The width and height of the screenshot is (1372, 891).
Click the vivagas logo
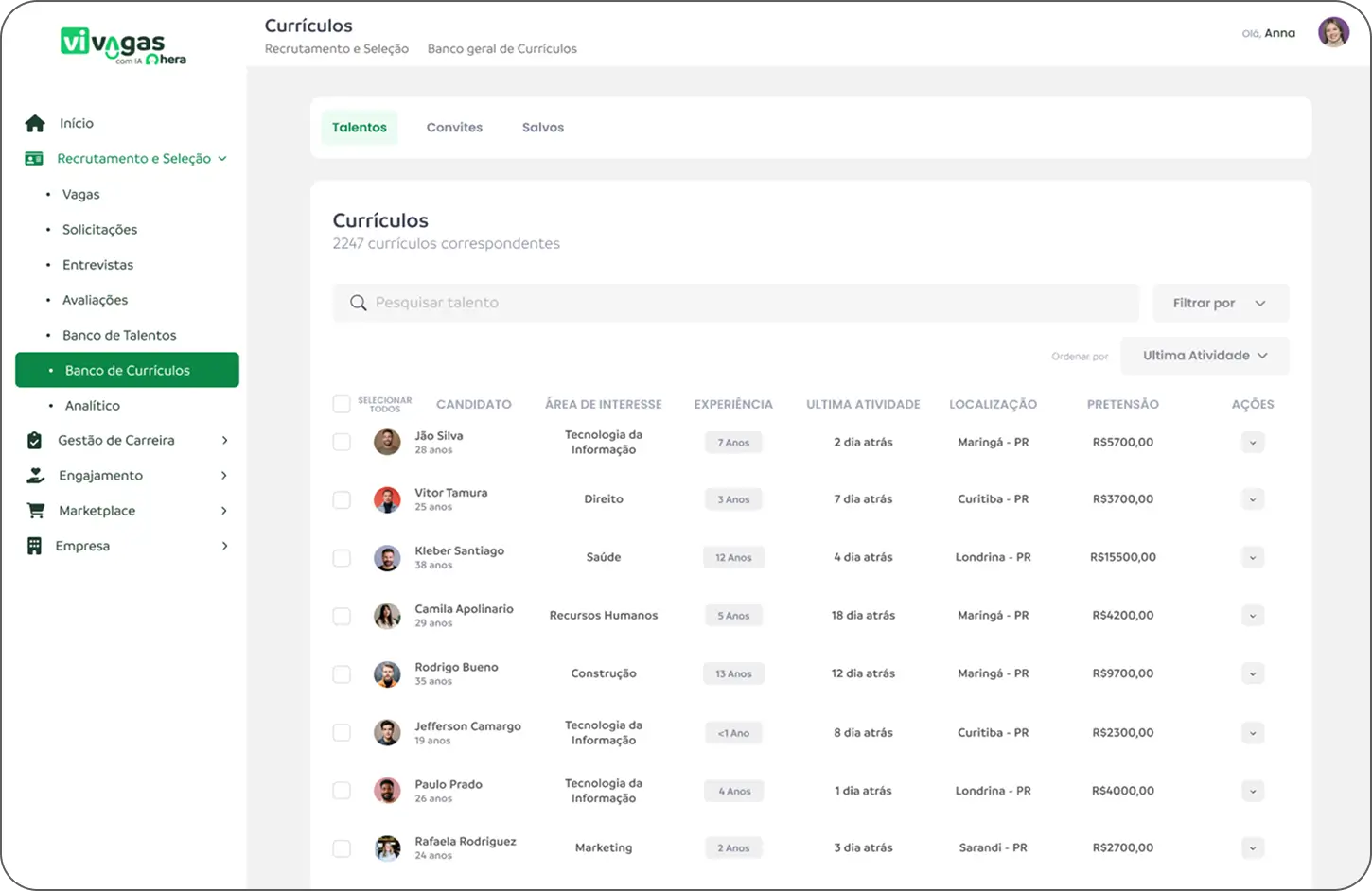point(123,44)
